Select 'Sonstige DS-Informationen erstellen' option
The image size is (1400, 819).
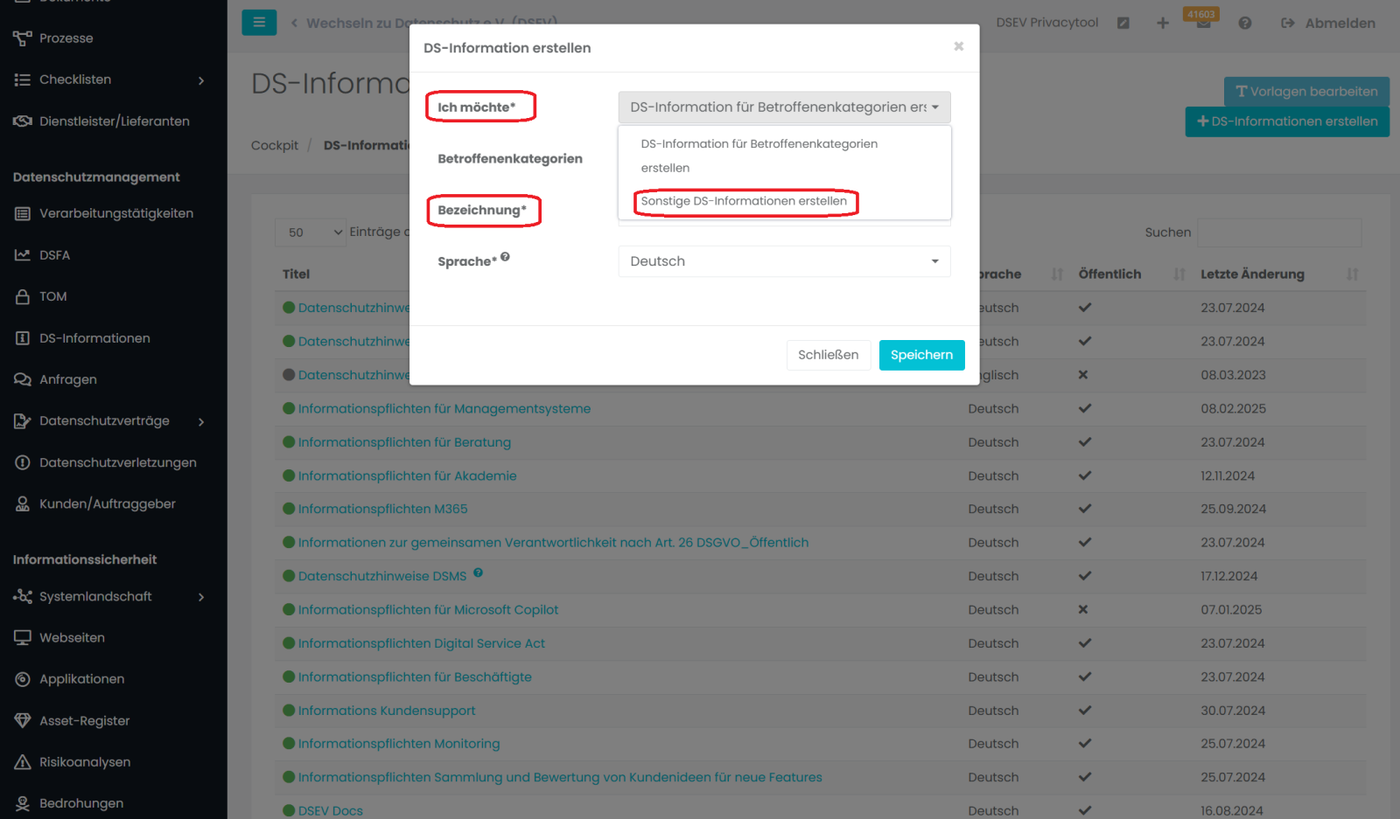[744, 201]
